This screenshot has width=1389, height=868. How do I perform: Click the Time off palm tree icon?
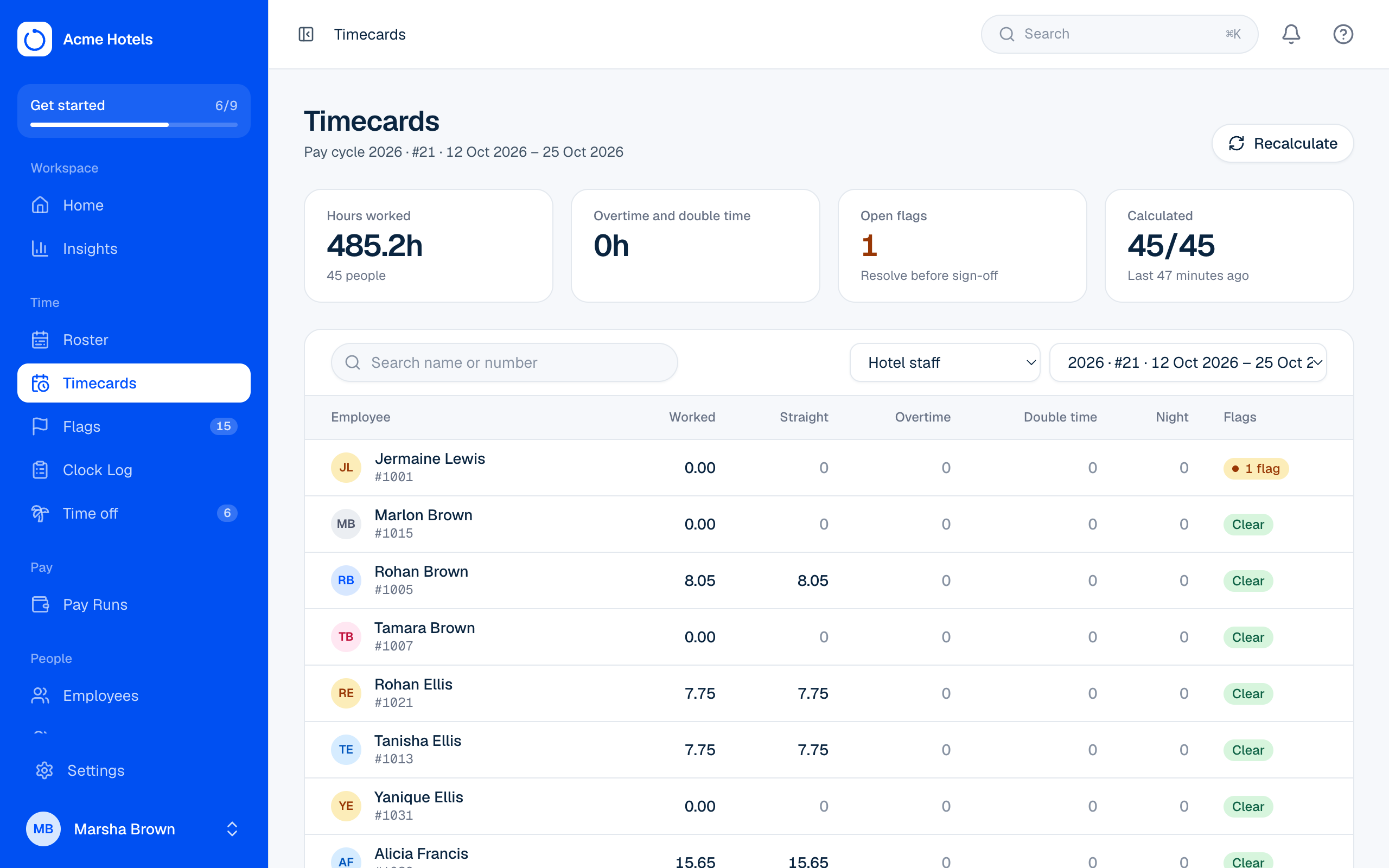[40, 513]
